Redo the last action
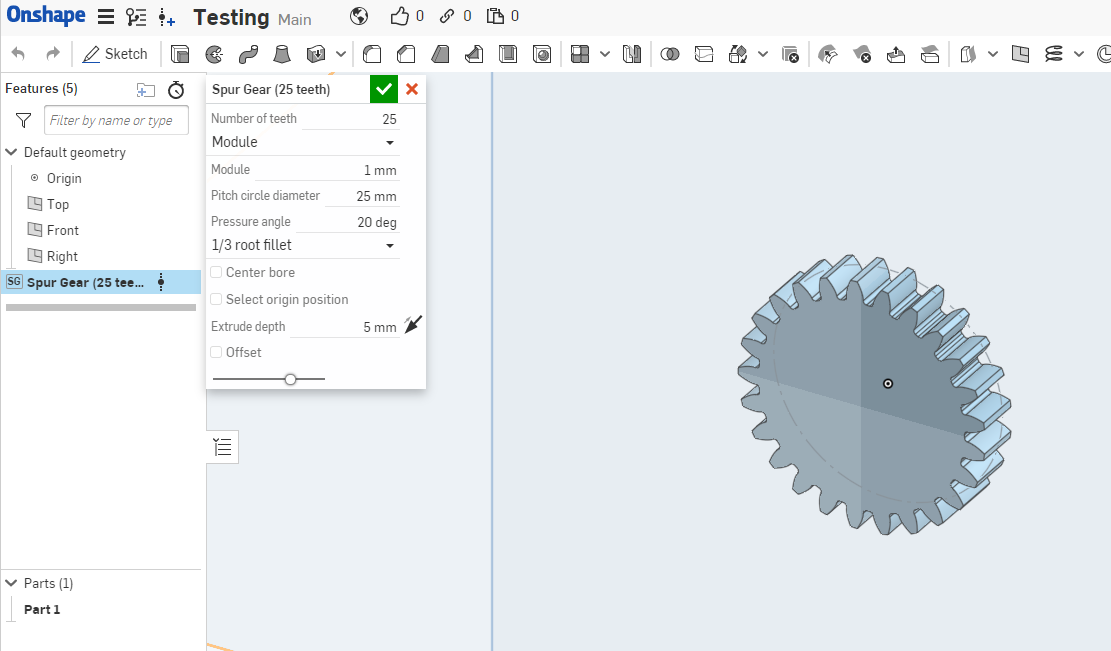 52,54
